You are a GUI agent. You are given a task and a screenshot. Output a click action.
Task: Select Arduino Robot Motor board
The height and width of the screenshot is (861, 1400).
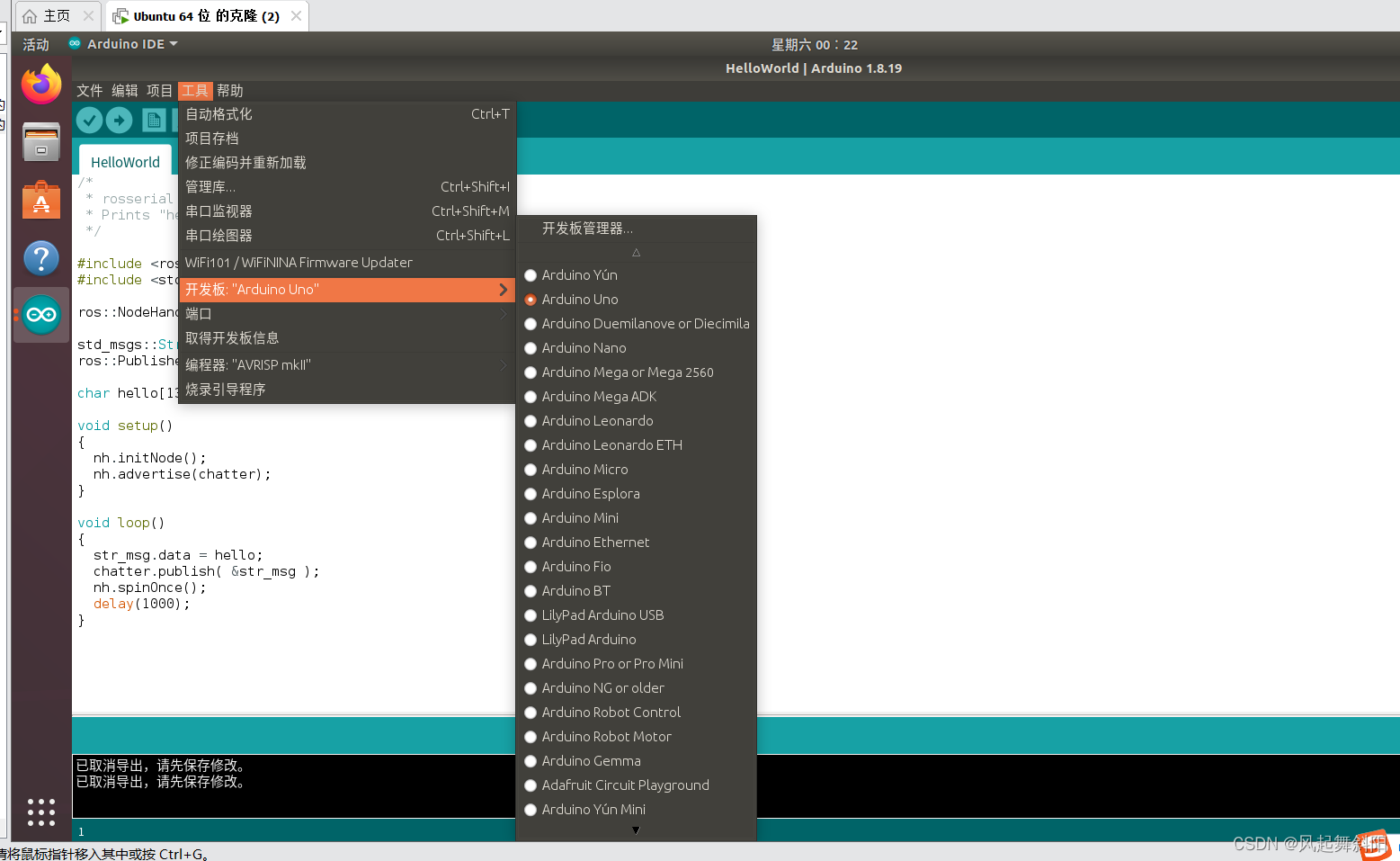tap(637, 737)
